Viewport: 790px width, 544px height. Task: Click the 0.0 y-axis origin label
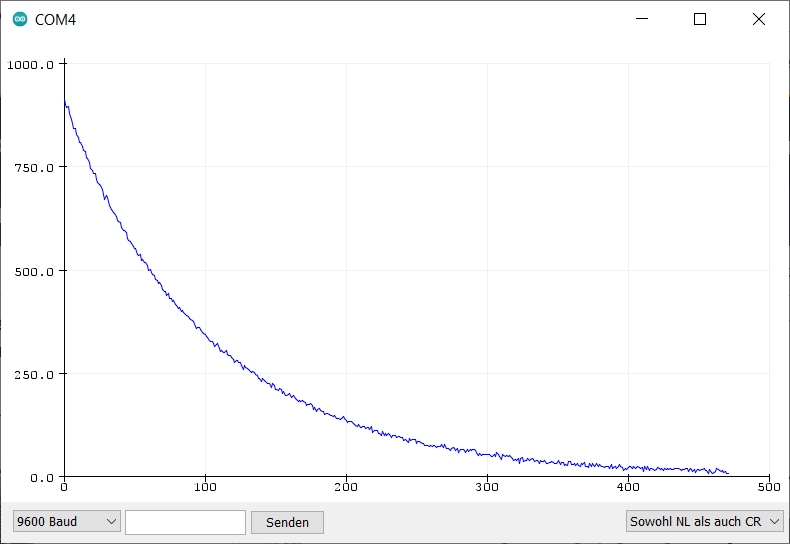41,477
